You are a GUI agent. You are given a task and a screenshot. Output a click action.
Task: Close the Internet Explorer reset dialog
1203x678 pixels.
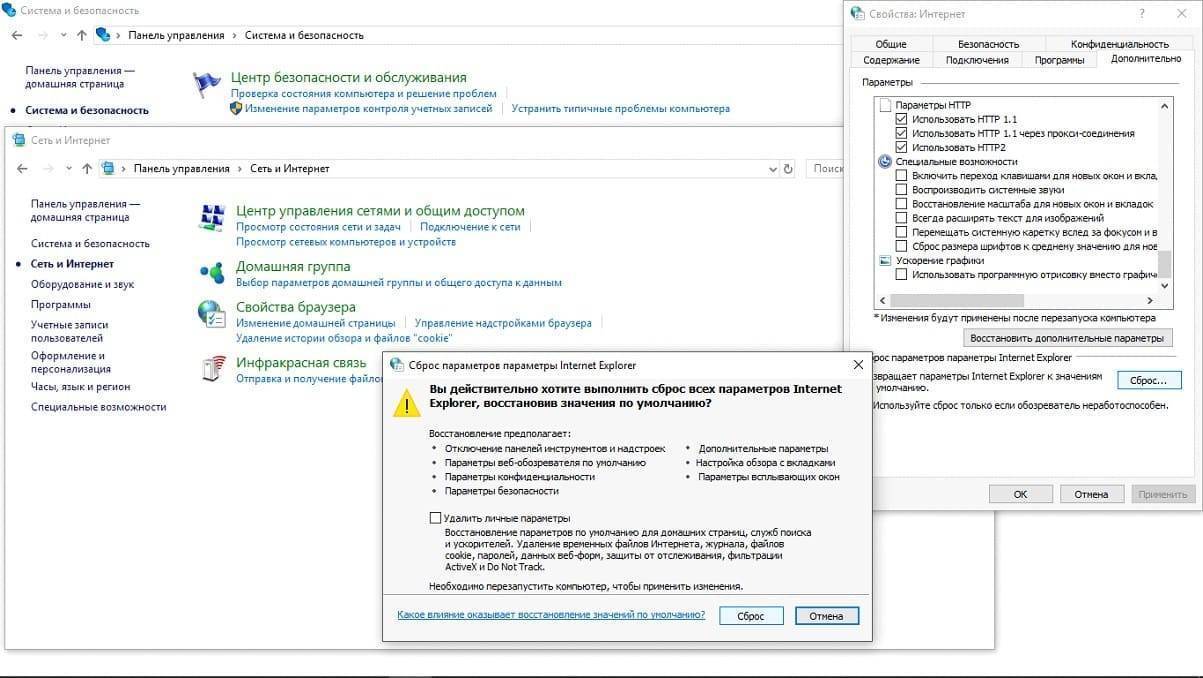click(x=857, y=365)
